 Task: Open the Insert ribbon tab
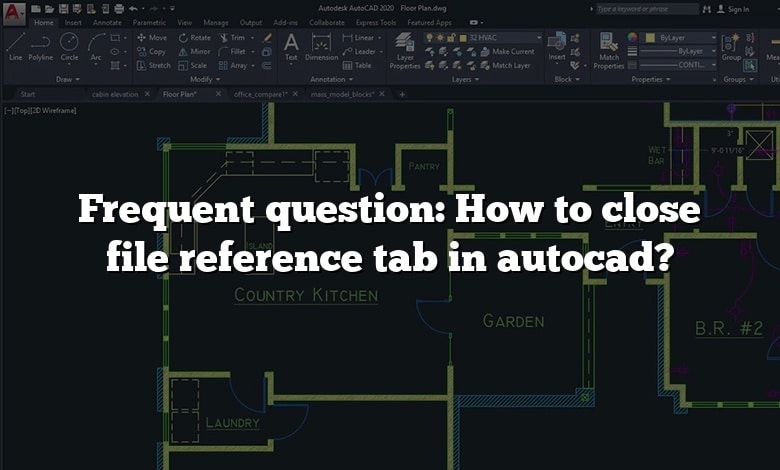(x=73, y=22)
